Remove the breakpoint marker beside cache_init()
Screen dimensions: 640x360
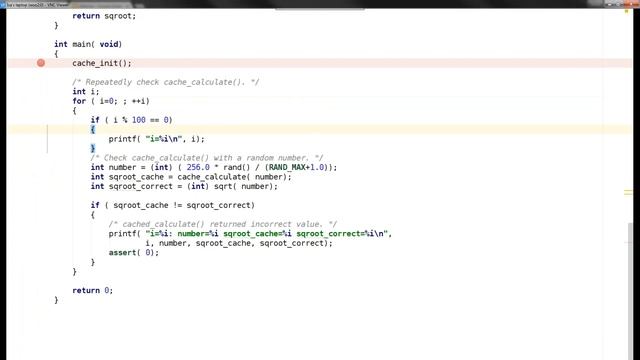(x=41, y=63)
